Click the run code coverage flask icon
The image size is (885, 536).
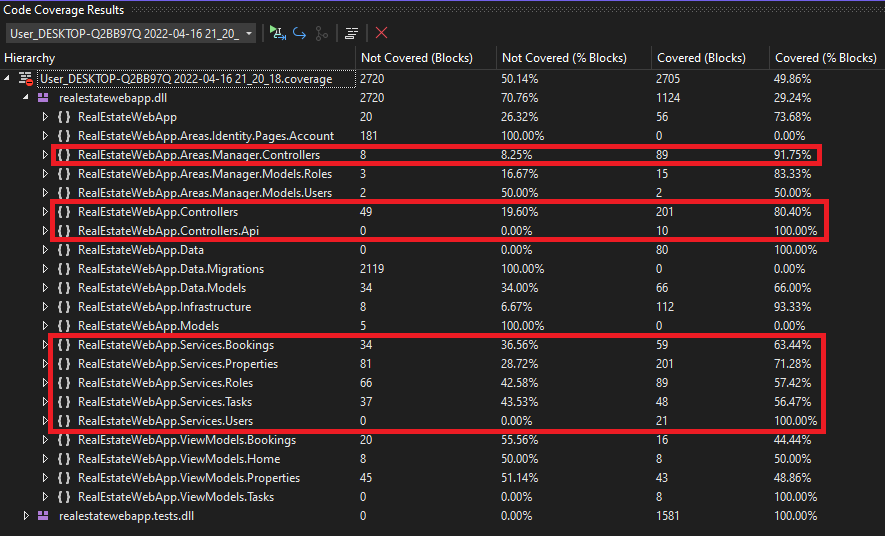click(x=277, y=33)
